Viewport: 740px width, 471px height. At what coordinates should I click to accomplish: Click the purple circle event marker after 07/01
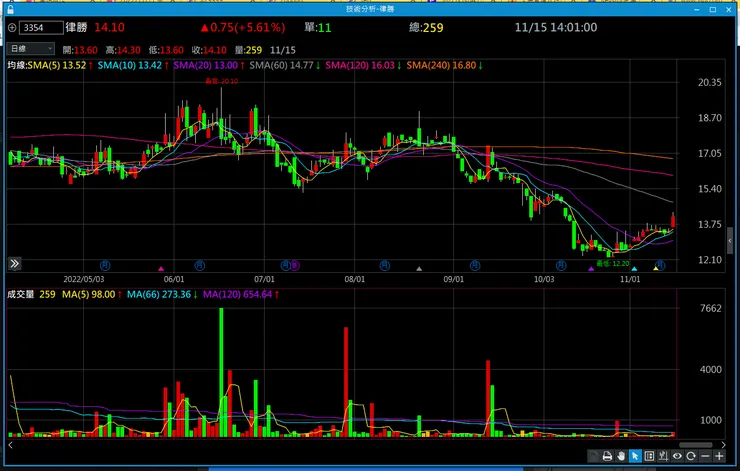coord(294,266)
